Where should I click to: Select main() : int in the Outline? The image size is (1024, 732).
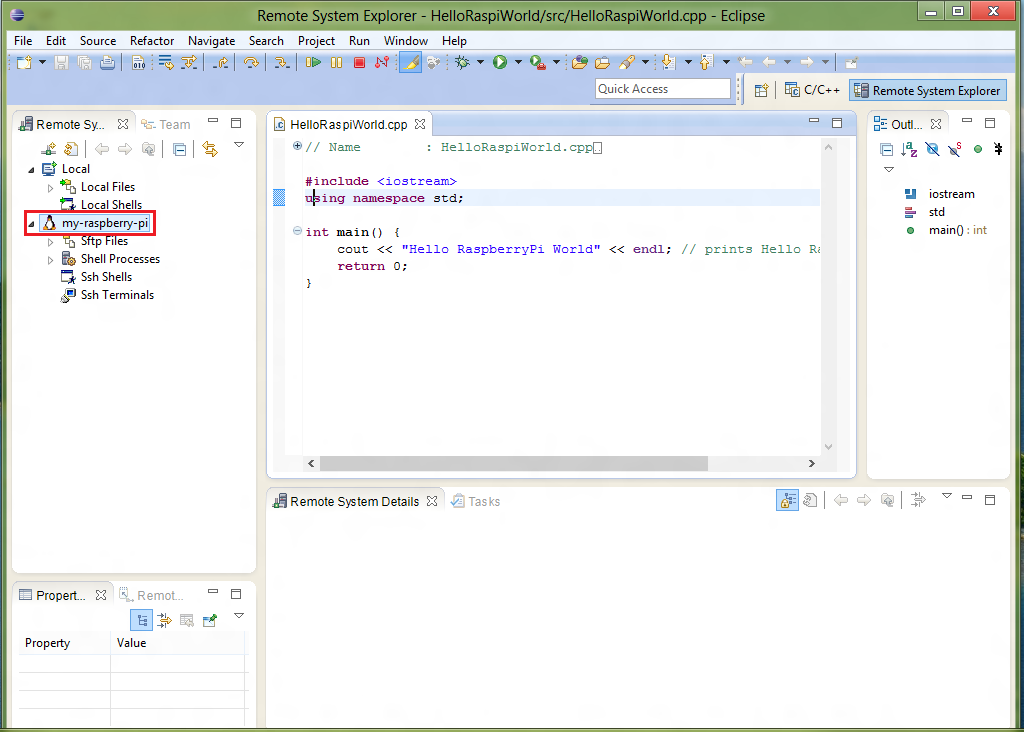(957, 230)
